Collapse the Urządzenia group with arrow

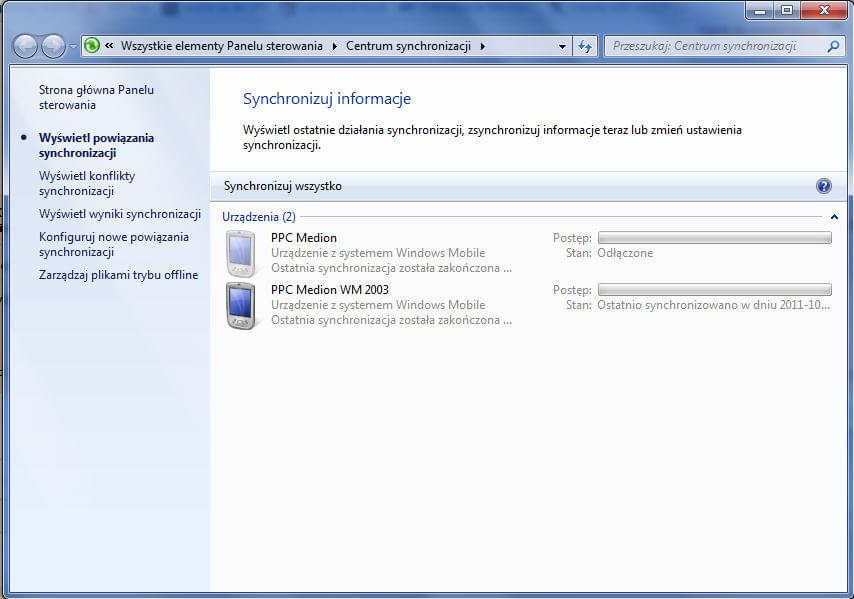[834, 217]
